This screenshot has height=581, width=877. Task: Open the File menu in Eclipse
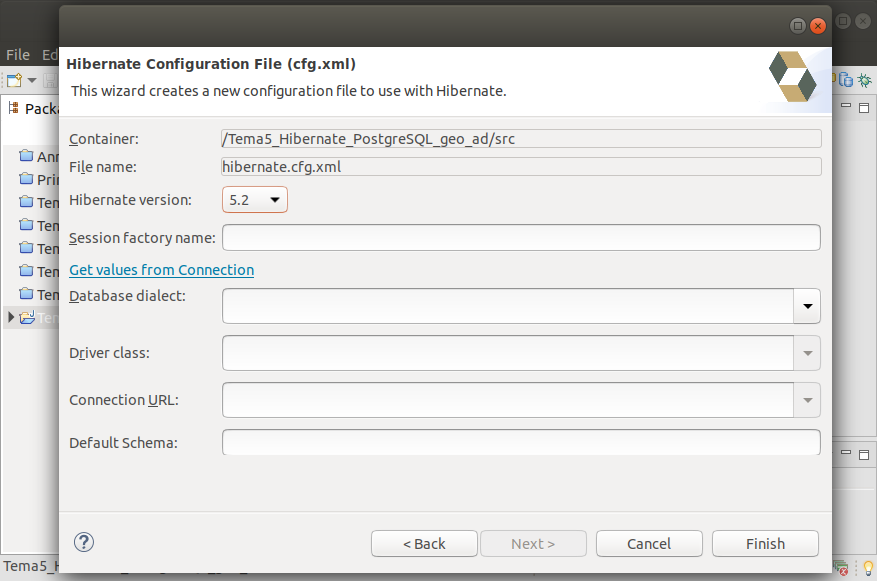18,55
